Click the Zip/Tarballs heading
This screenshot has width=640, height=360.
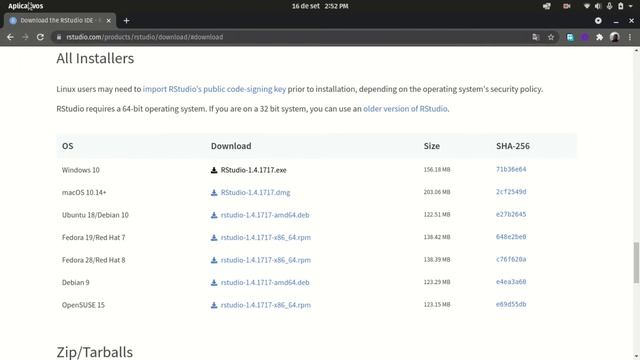[95, 352]
